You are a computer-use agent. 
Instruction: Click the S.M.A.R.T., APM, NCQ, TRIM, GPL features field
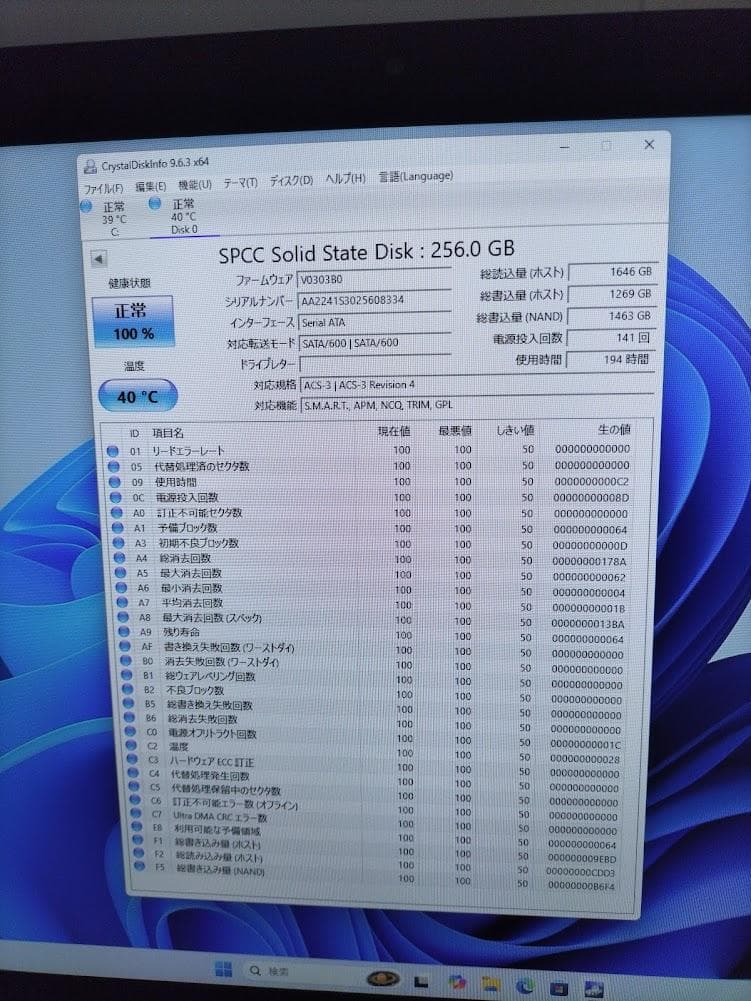pyautogui.click(x=477, y=405)
